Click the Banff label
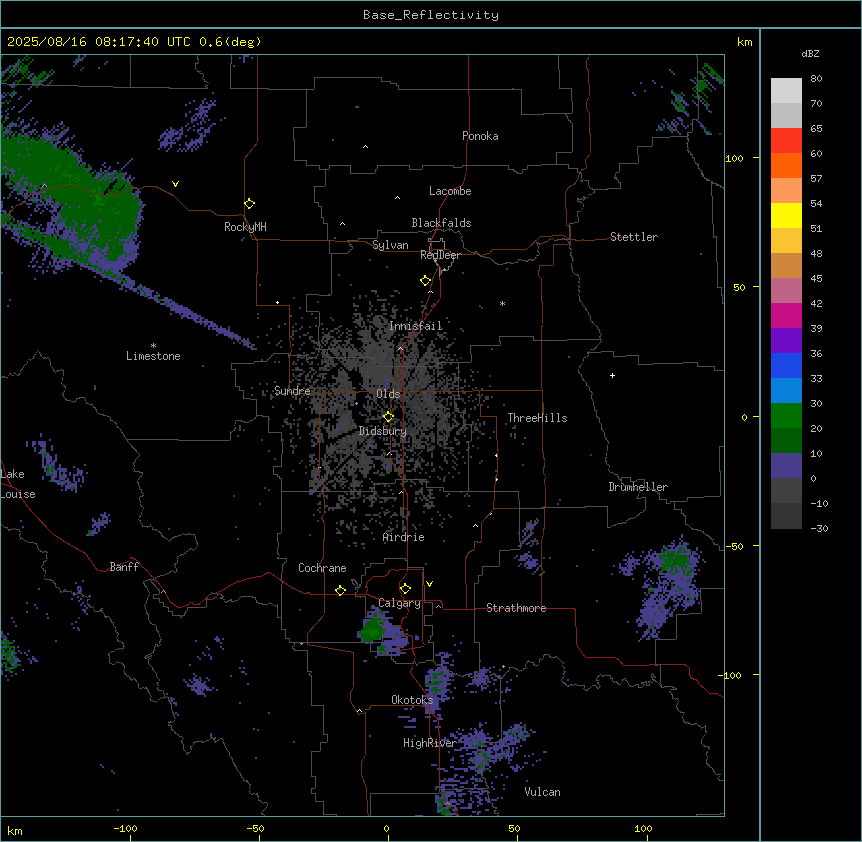862x842 pixels. 124,567
